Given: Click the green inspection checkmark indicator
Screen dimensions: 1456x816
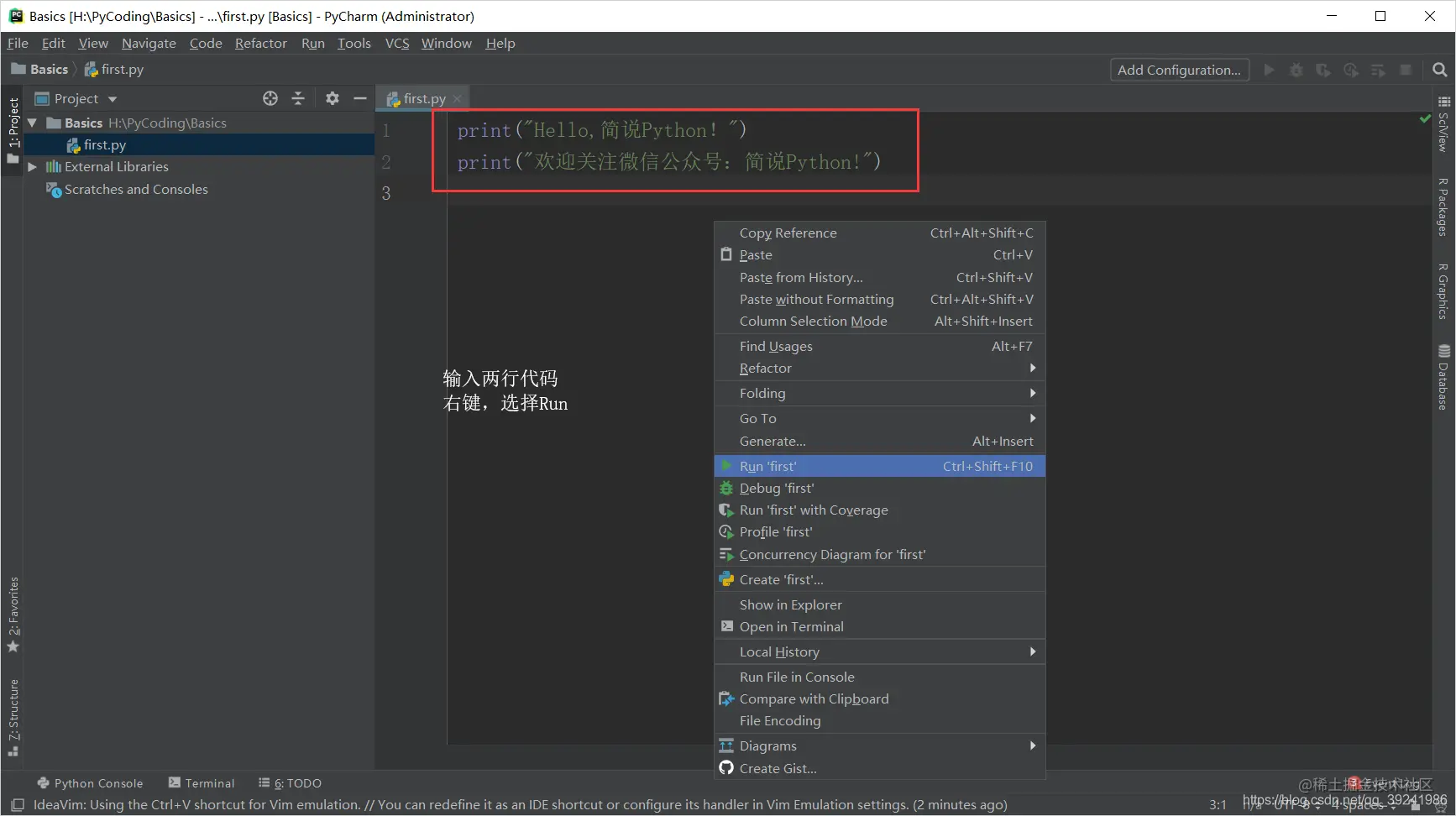Looking at the screenshot, I should pos(1424,119).
